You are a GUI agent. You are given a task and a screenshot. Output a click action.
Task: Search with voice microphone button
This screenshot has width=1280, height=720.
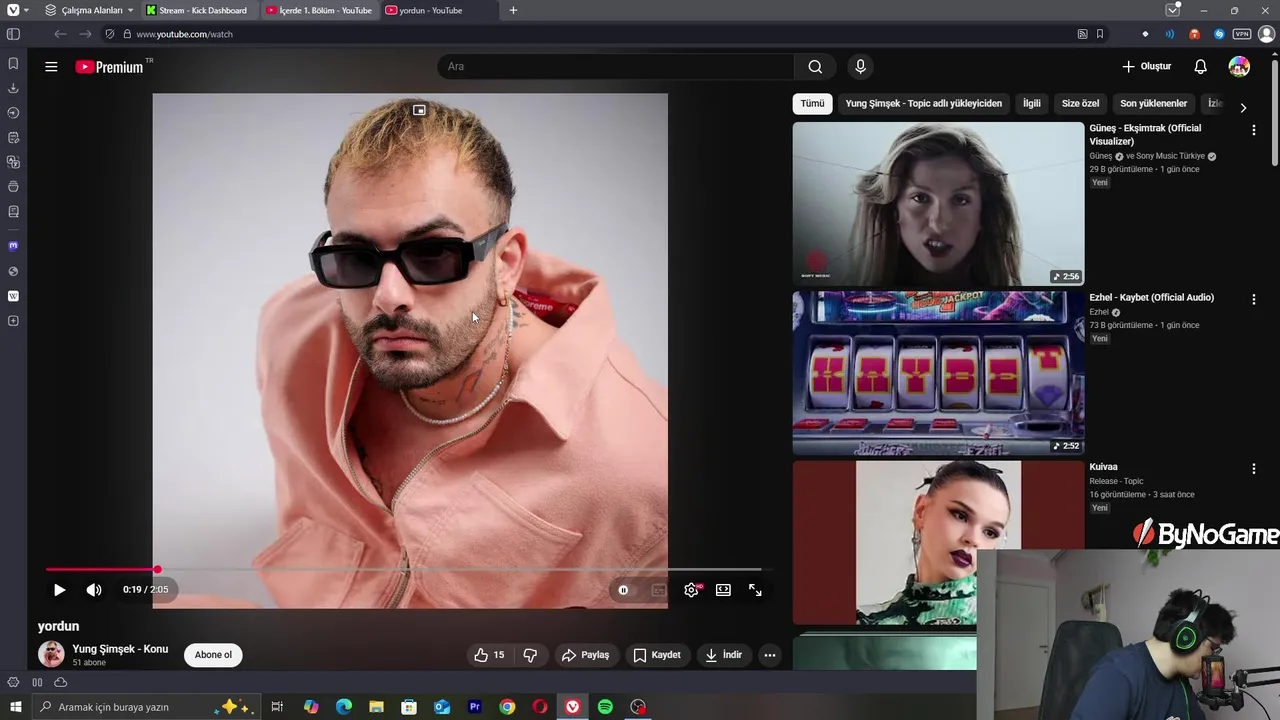tap(860, 67)
